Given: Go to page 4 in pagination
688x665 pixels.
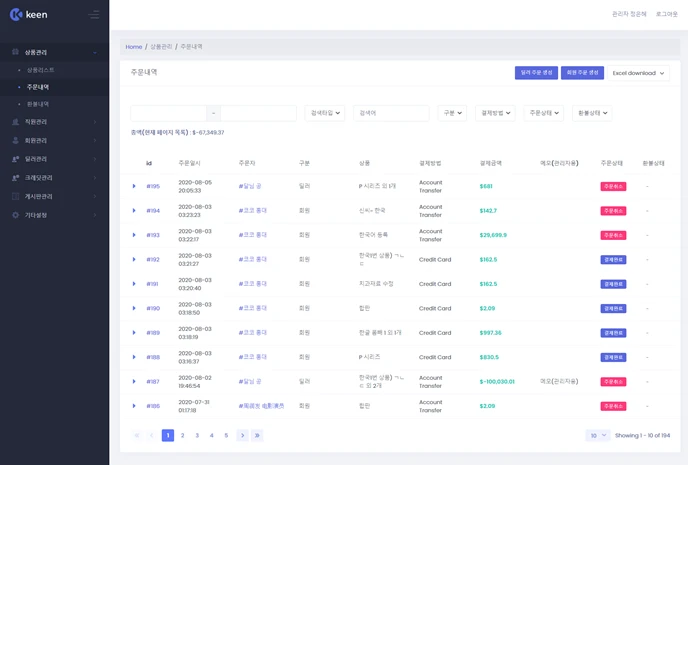Looking at the screenshot, I should 211,435.
